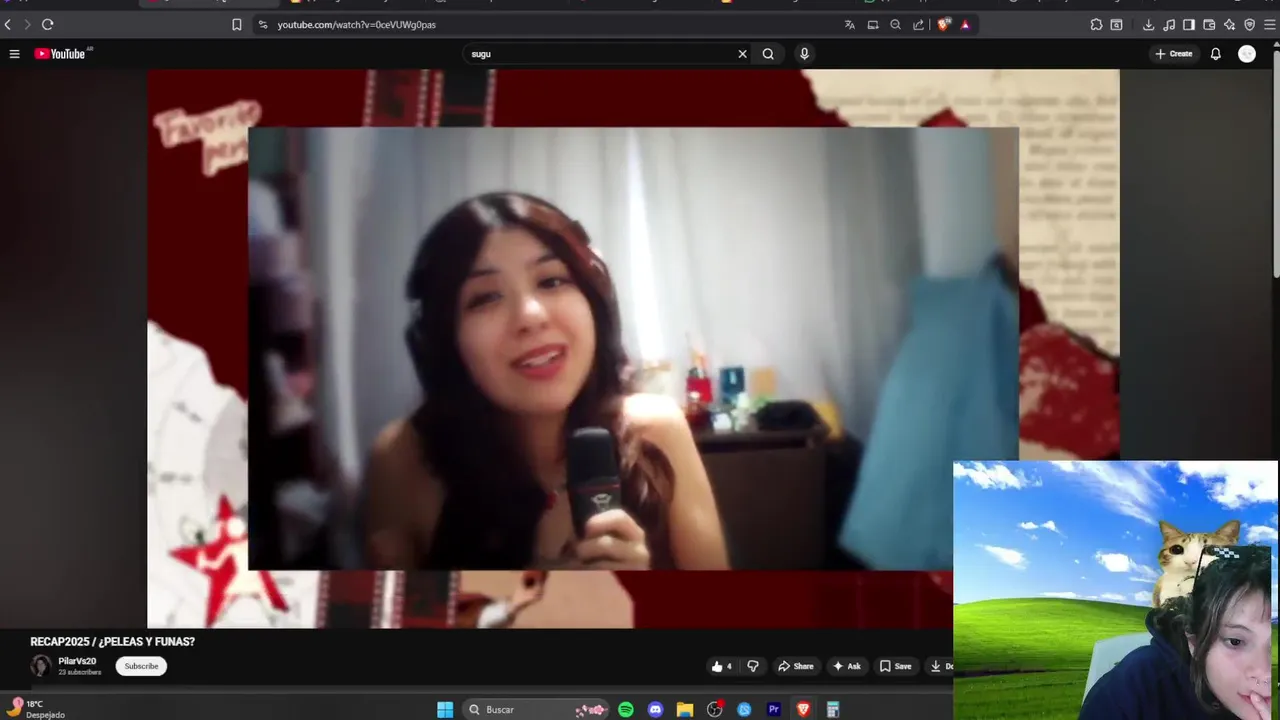Select the youtube.com URL in the address bar
This screenshot has height=720, width=1280.
tap(357, 24)
